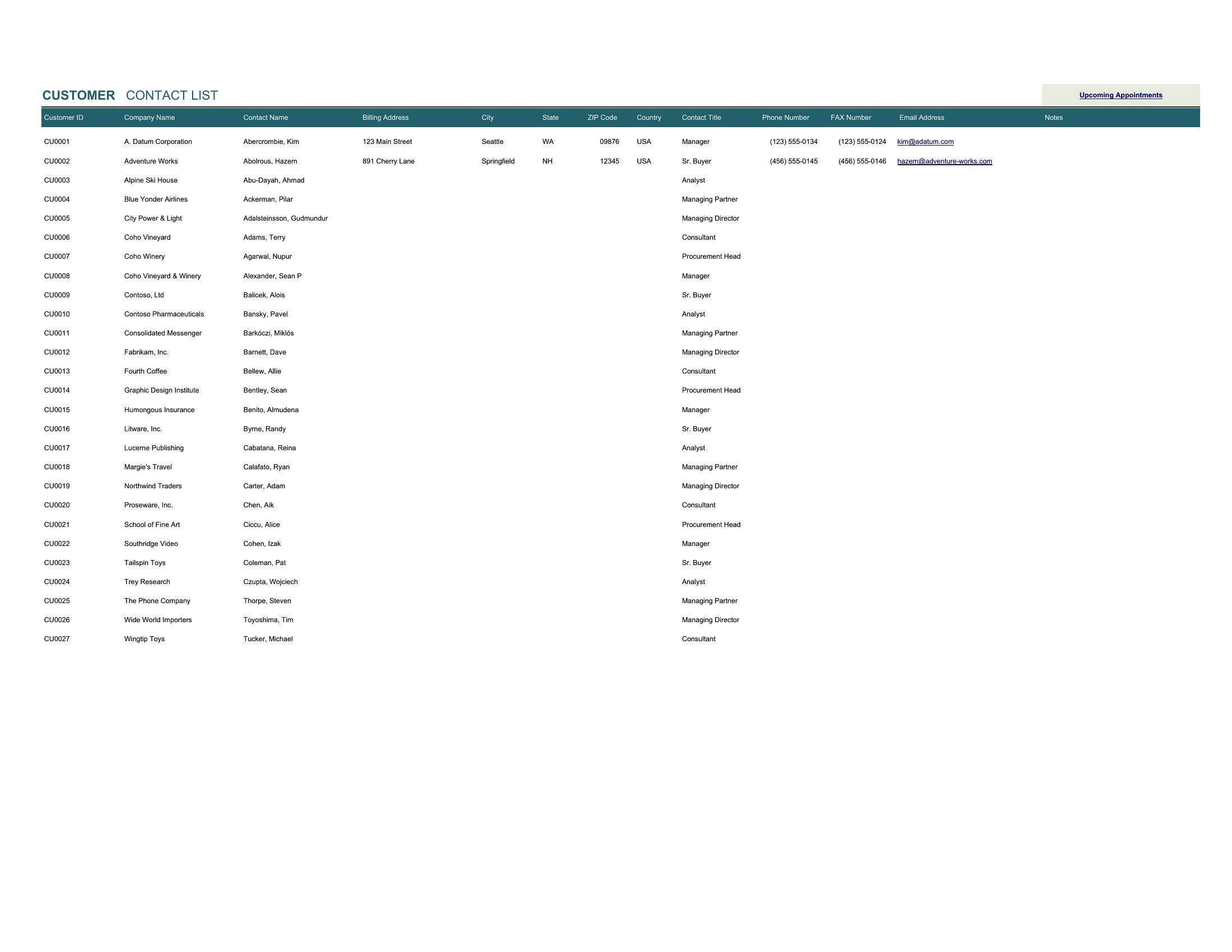
Task: Select the Billing Address column header
Action: tap(385, 118)
